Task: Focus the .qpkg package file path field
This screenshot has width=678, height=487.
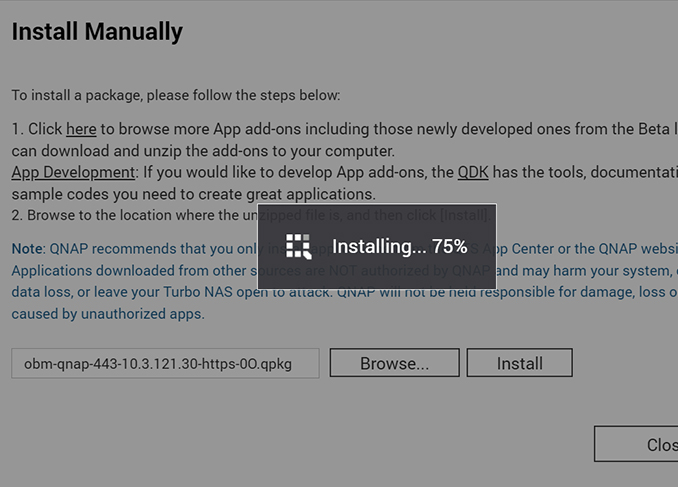Action: [165, 363]
